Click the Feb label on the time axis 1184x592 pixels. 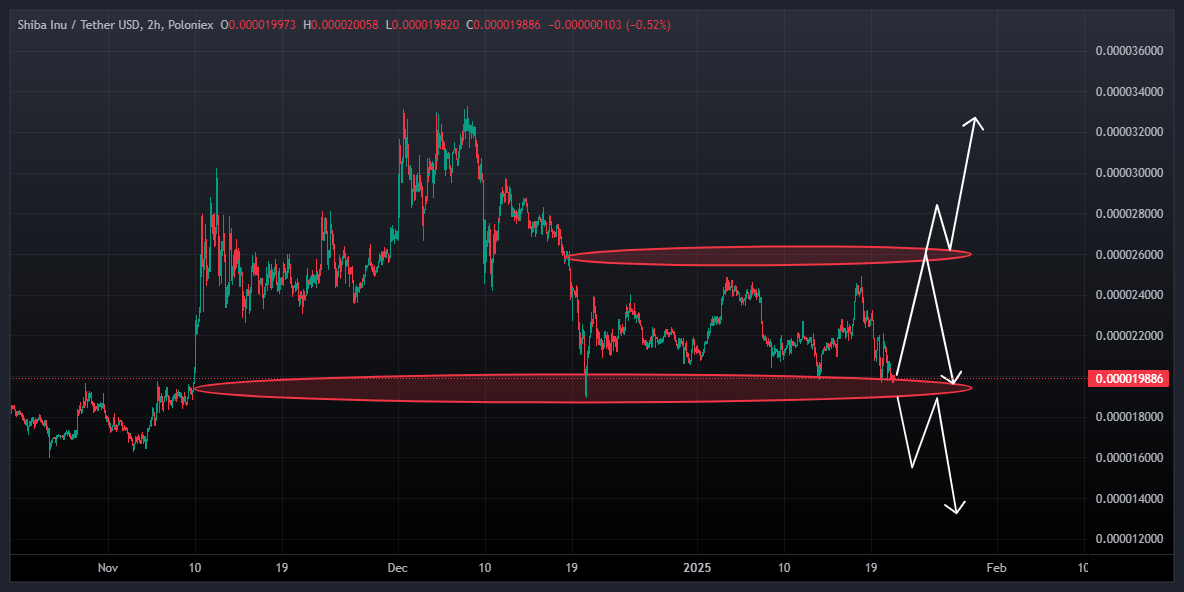(x=997, y=567)
